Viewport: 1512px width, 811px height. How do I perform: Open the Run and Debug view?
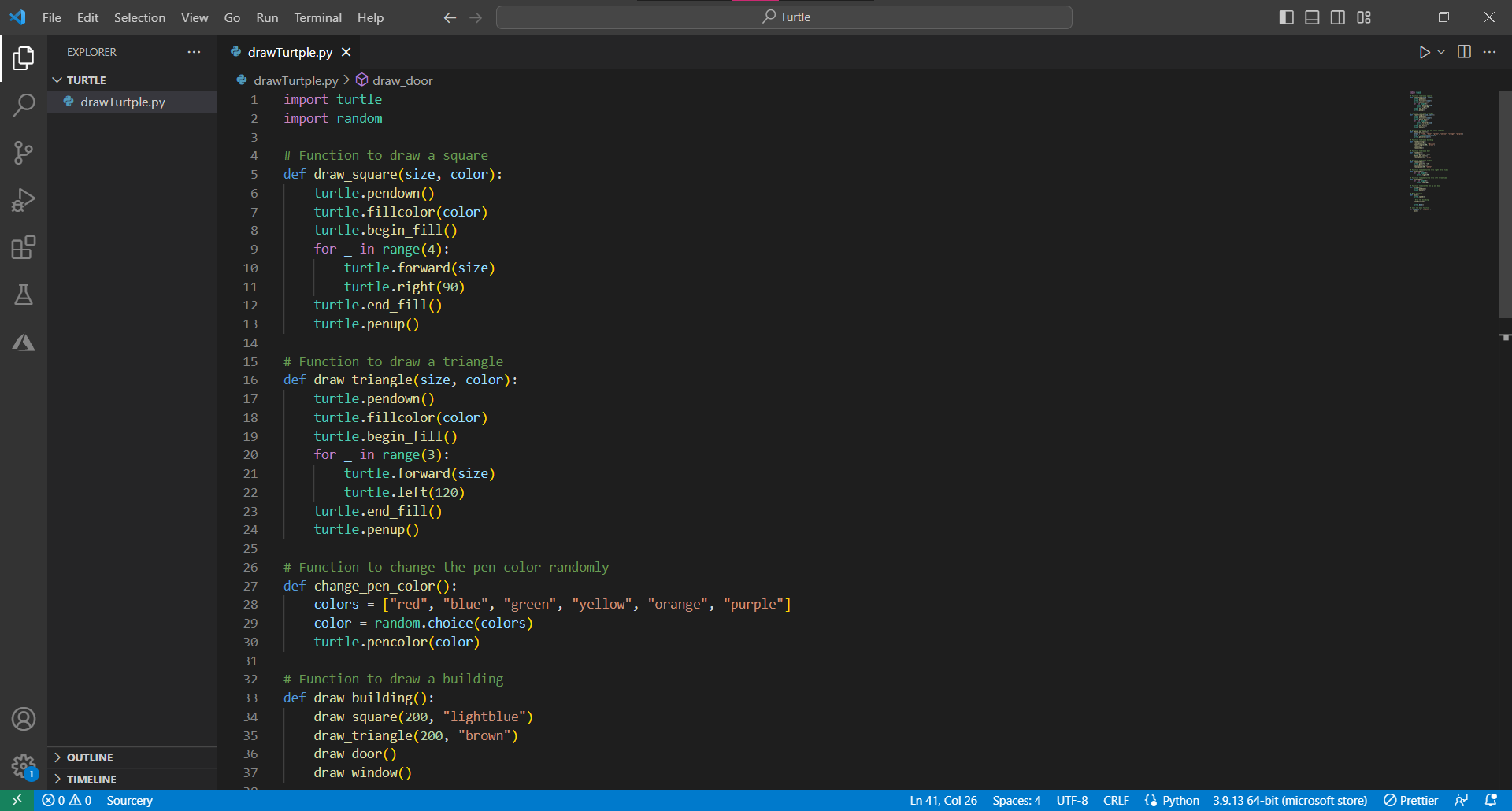(x=24, y=200)
